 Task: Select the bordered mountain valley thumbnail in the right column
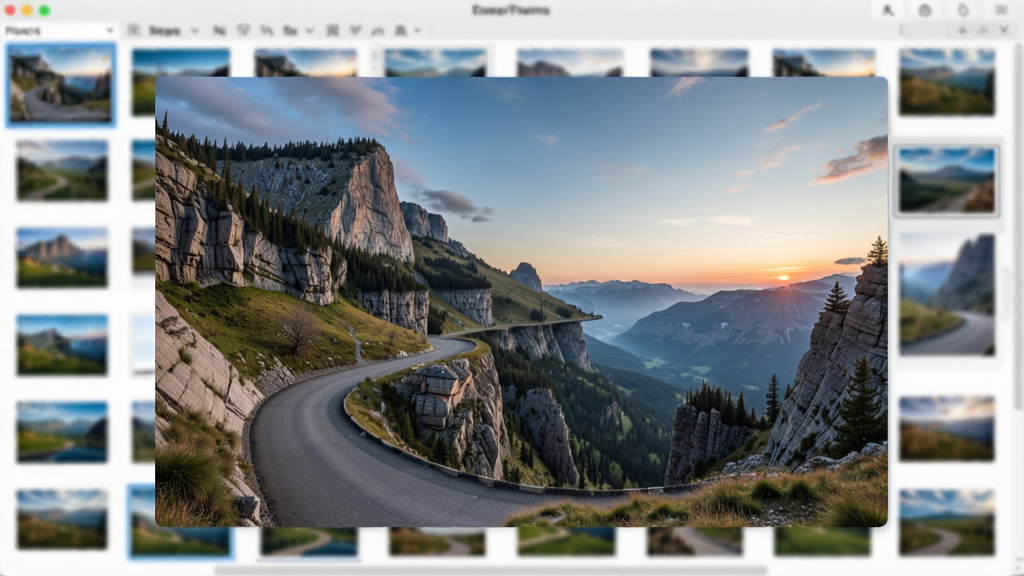point(947,180)
